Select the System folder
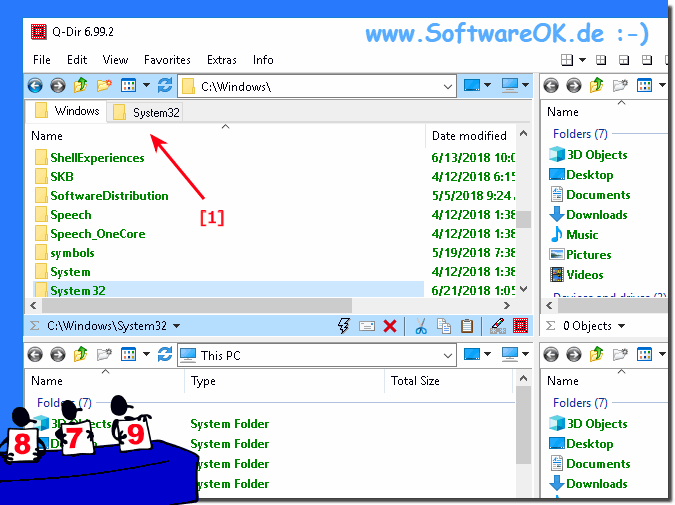This screenshot has width=675, height=505. tap(70, 272)
